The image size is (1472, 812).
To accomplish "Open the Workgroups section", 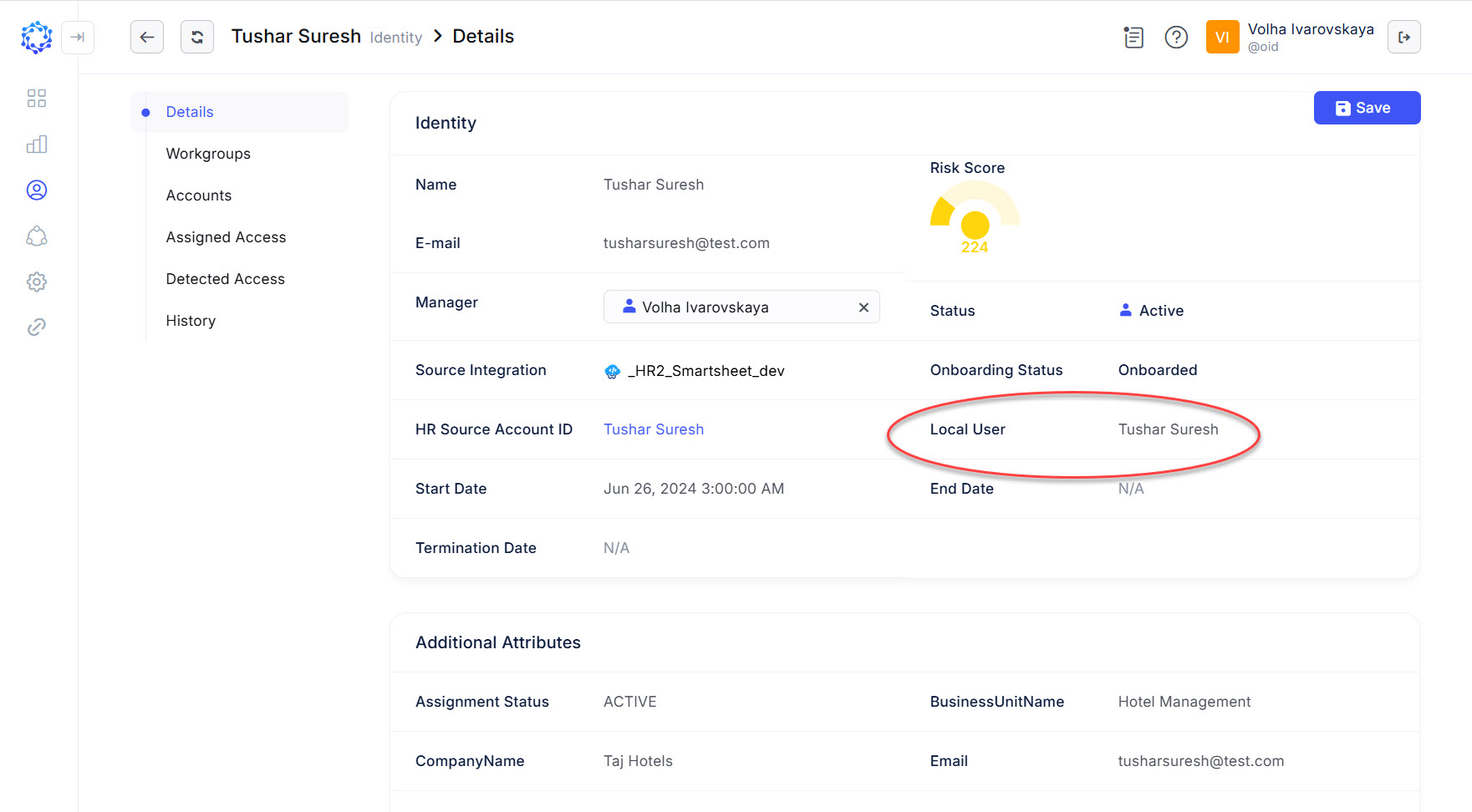I will pyautogui.click(x=208, y=154).
